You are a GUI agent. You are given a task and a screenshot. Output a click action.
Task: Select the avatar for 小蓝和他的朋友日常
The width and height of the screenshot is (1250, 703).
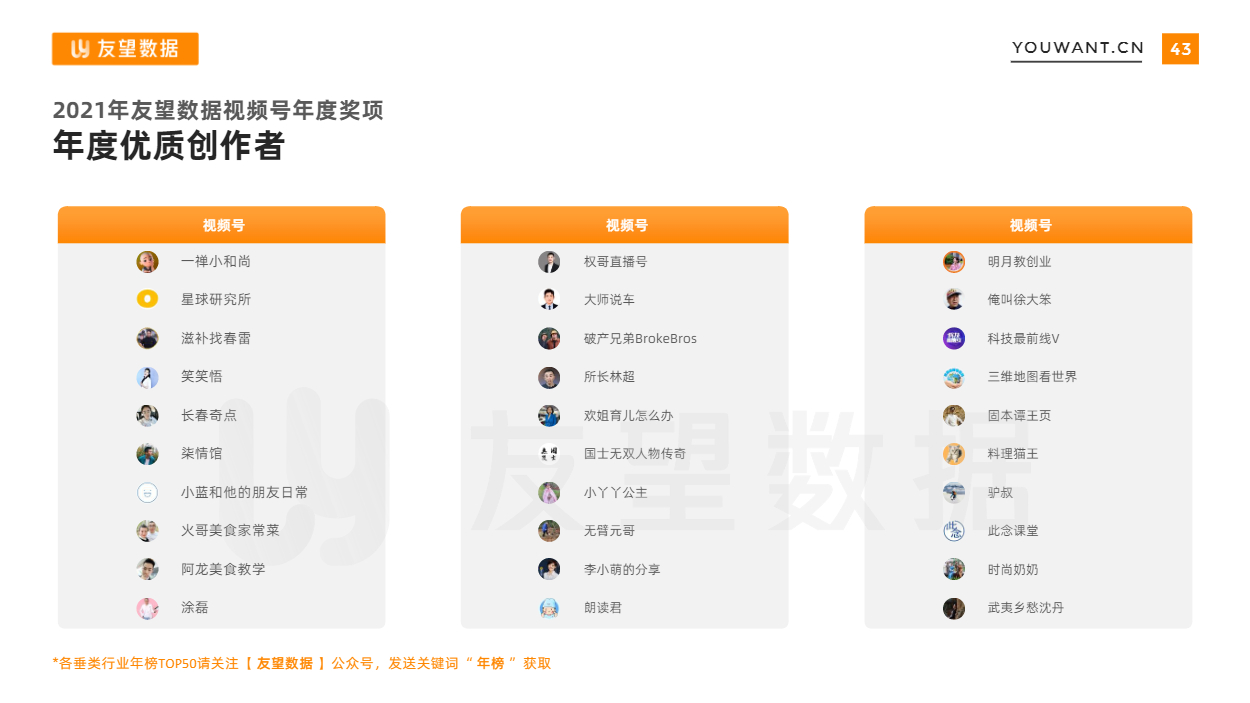coord(147,492)
